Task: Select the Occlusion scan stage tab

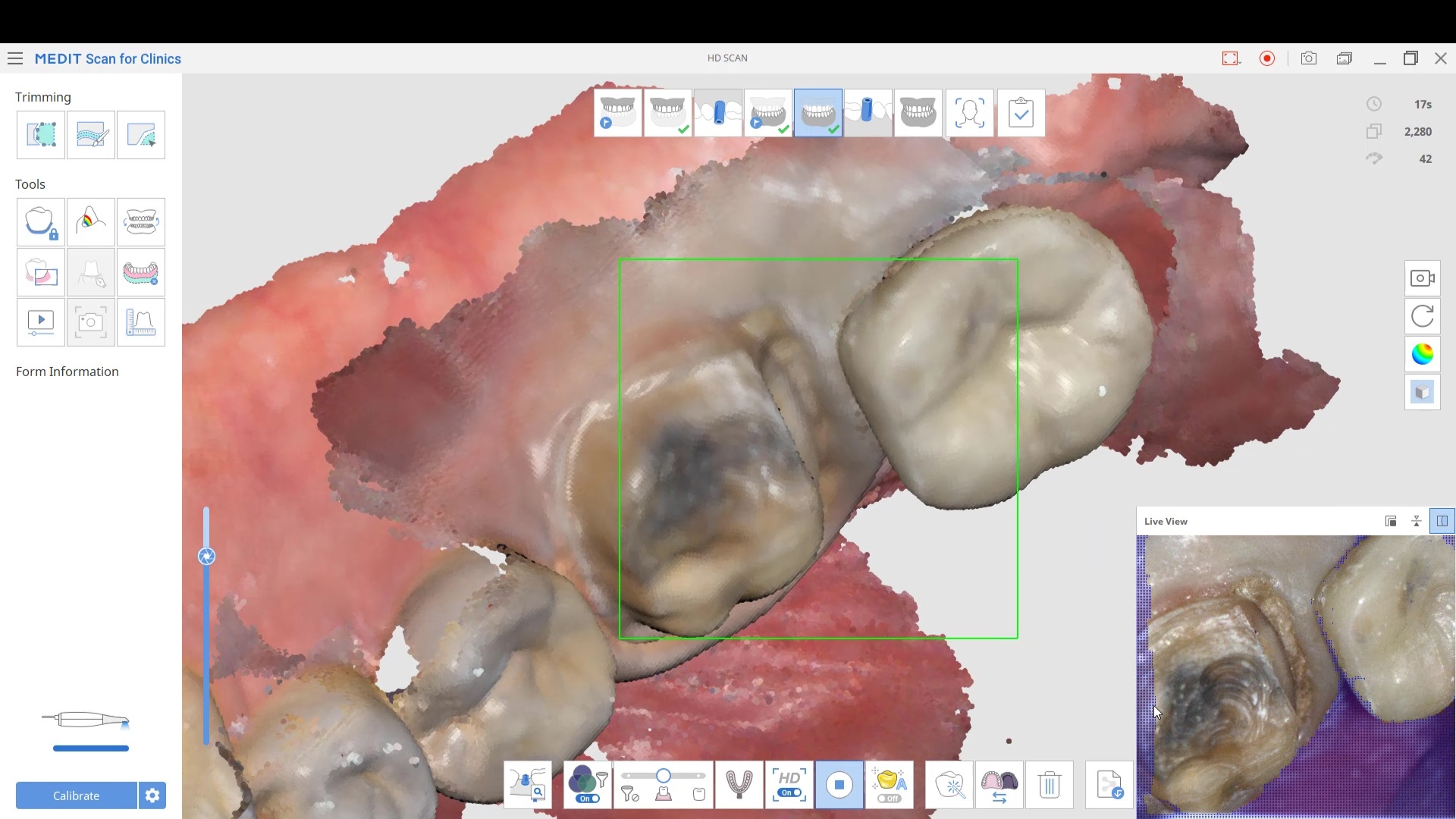Action: [918, 113]
